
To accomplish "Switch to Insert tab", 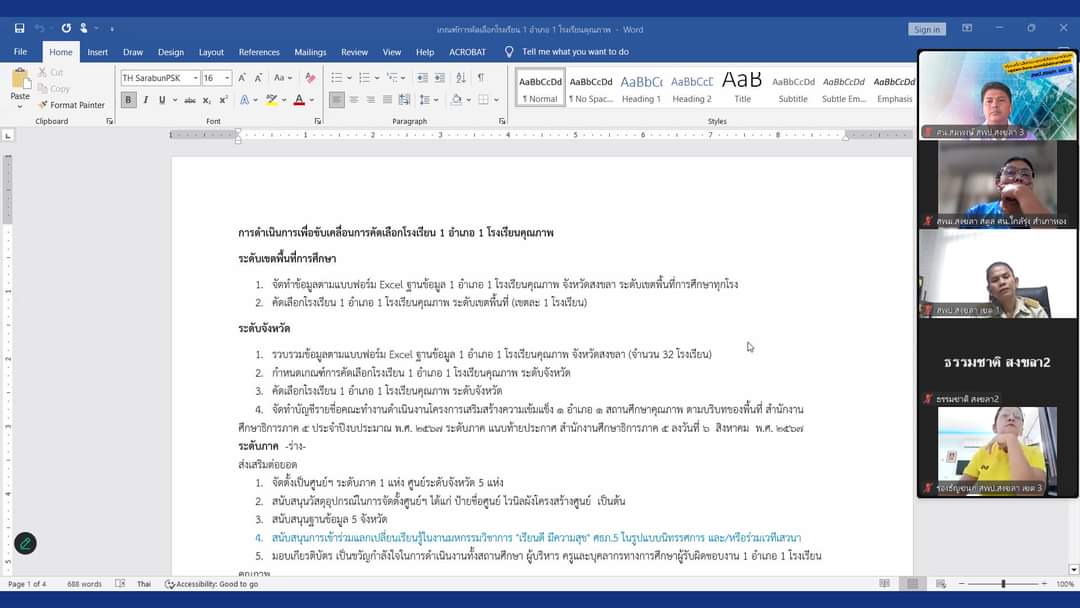I will [97, 52].
